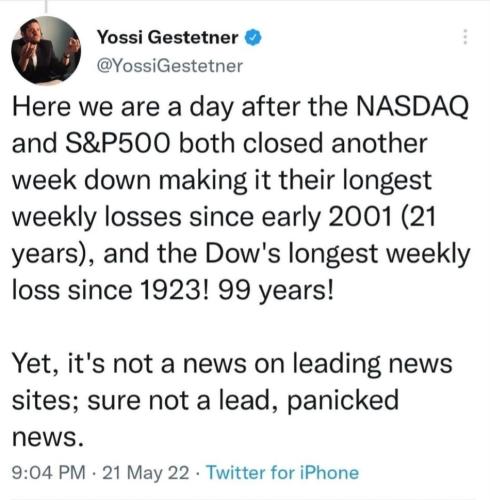This screenshot has height=500, width=490.
Task: Click the thread connector line above the avatar
Action: coord(46,6)
